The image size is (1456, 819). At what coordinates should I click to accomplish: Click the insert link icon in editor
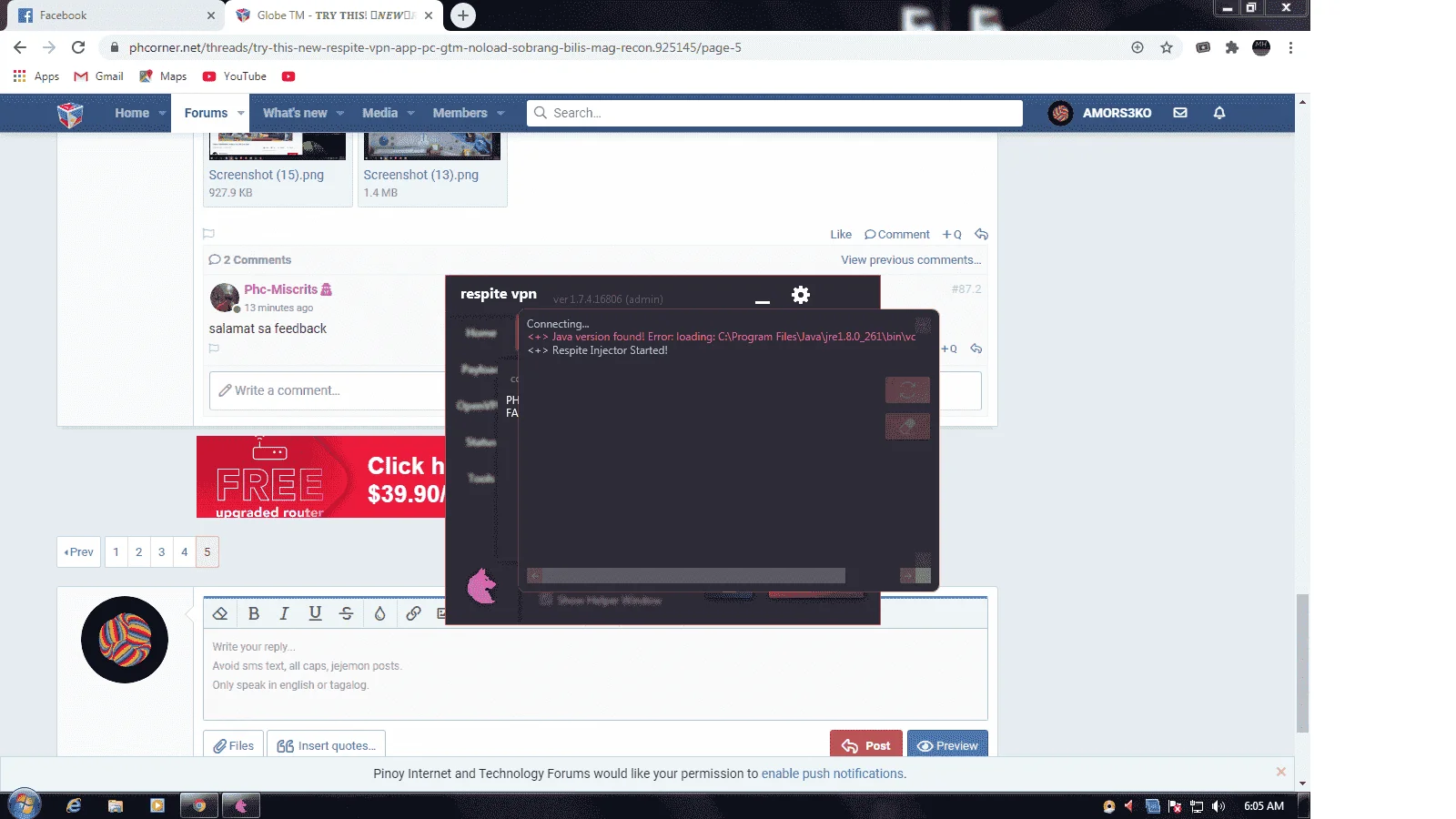(x=413, y=613)
